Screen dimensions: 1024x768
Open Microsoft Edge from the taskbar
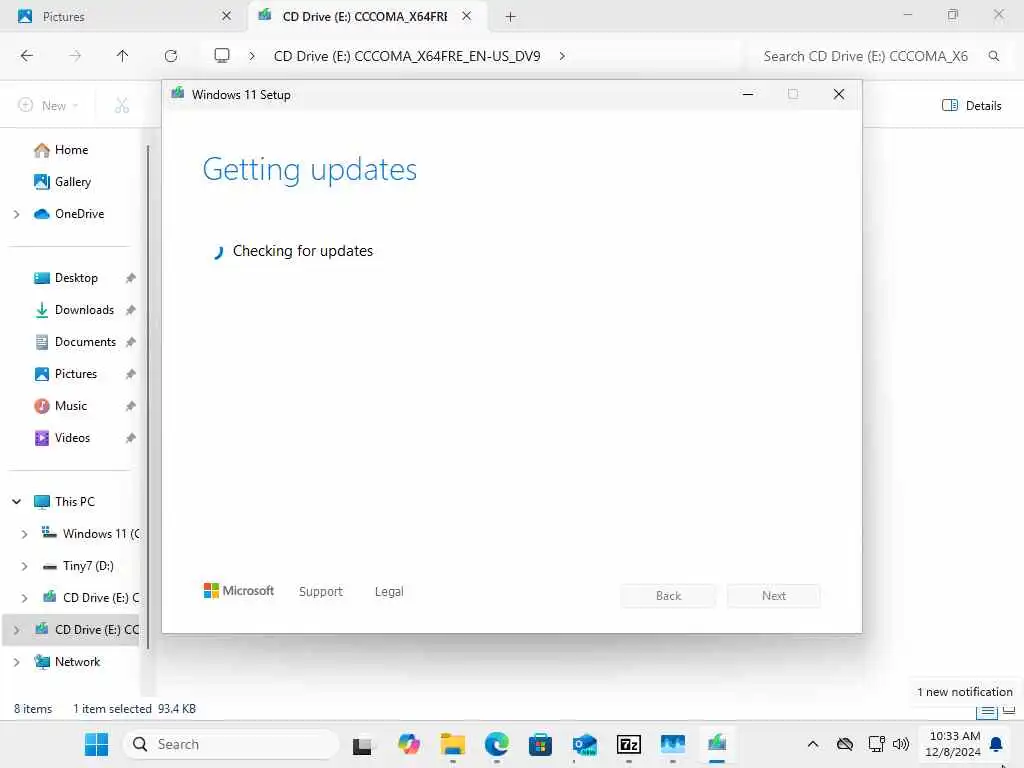pyautogui.click(x=496, y=744)
